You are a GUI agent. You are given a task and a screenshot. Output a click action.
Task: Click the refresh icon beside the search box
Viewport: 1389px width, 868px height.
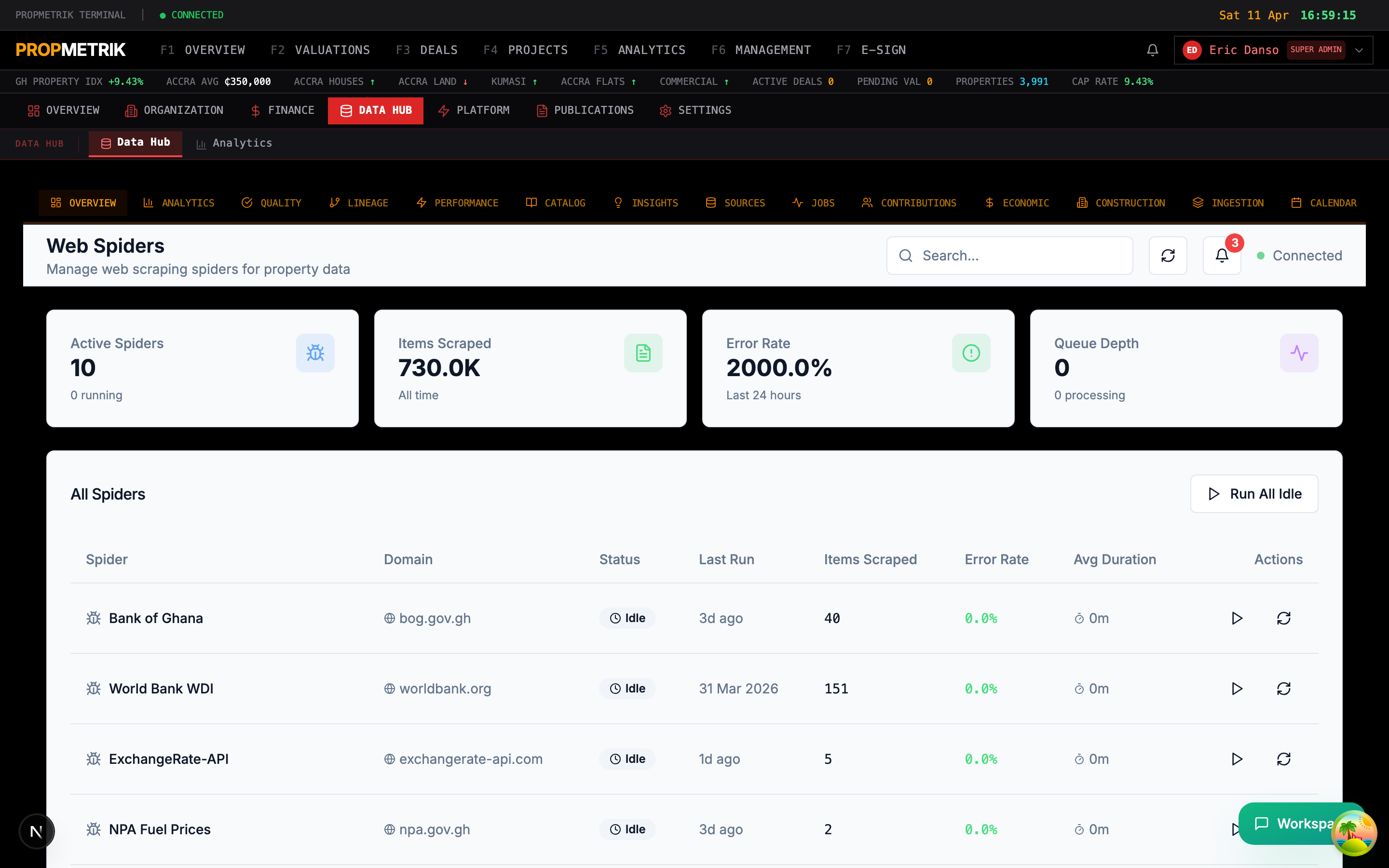1168,256
